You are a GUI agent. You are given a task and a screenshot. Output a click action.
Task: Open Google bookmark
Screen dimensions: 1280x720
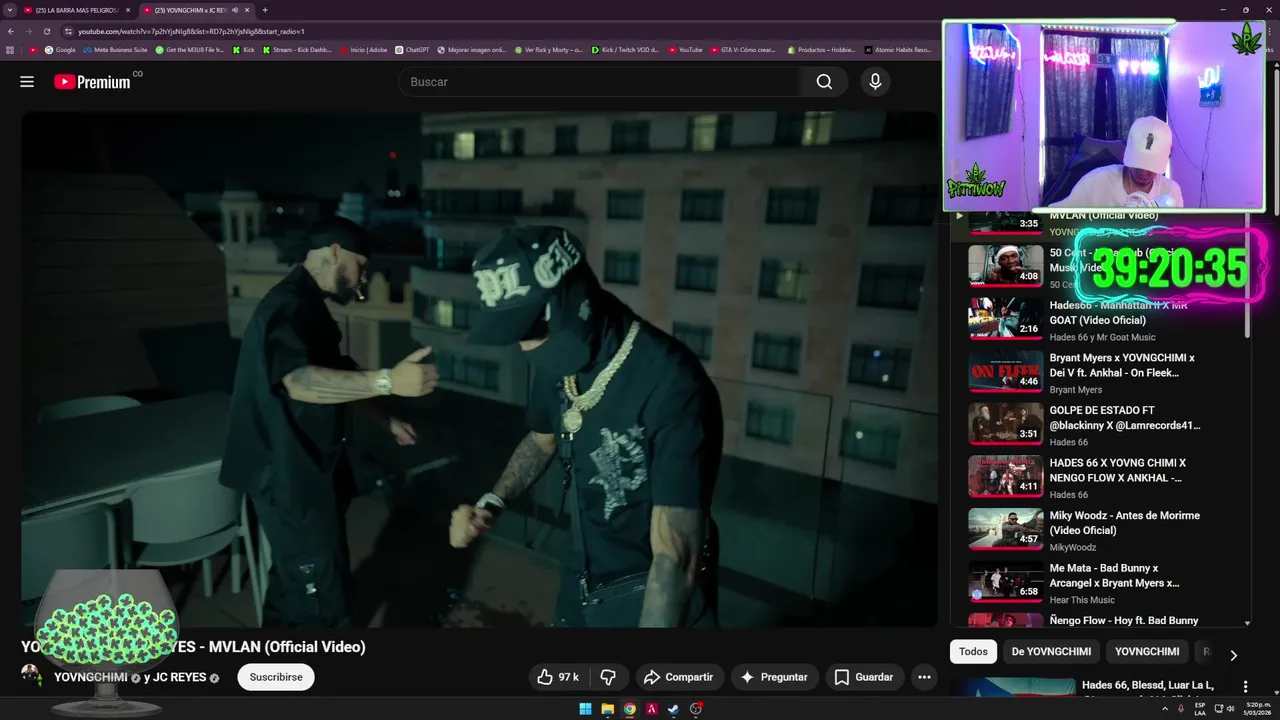(60, 49)
